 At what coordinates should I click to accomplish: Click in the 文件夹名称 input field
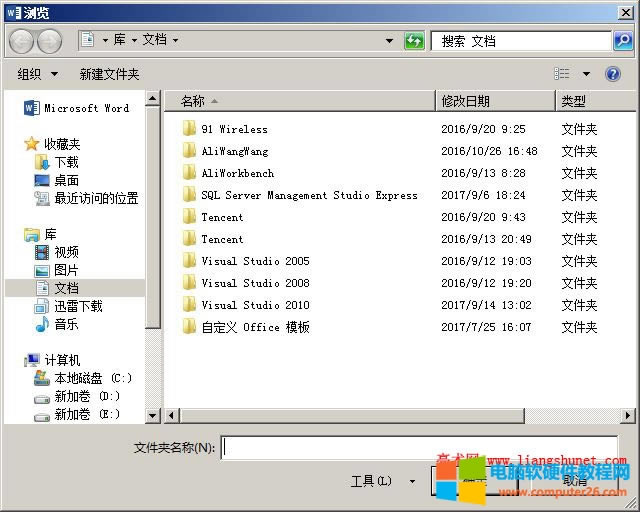click(420, 447)
